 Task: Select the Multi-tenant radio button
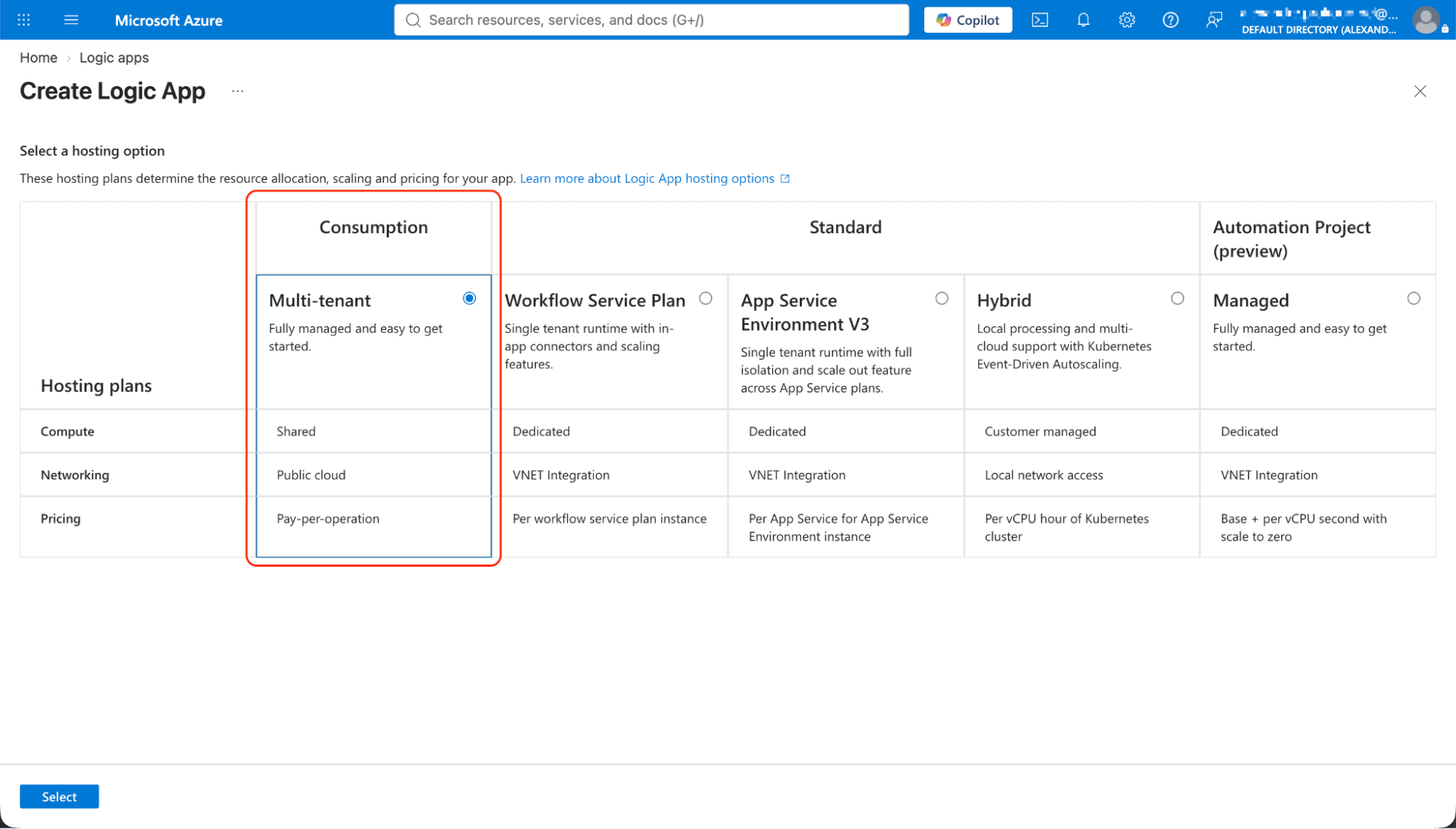coord(469,298)
